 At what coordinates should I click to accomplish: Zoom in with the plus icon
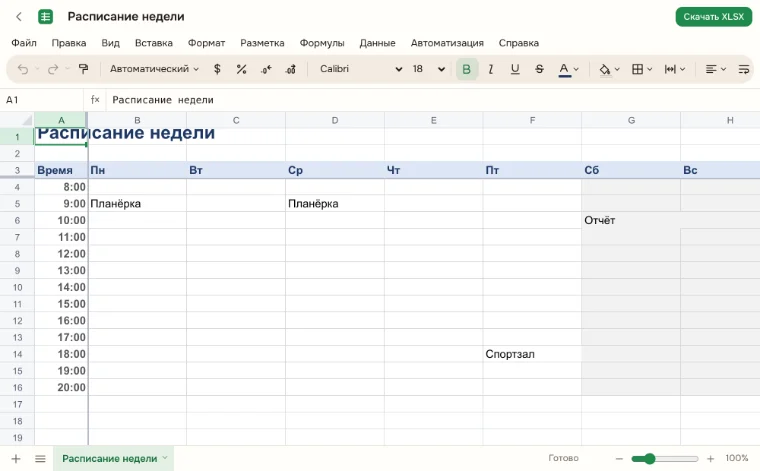click(x=711, y=458)
